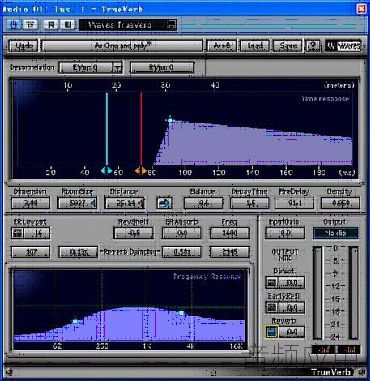This screenshot has height=381, width=370.
Task: Open the Save menu
Action: [x=288, y=46]
